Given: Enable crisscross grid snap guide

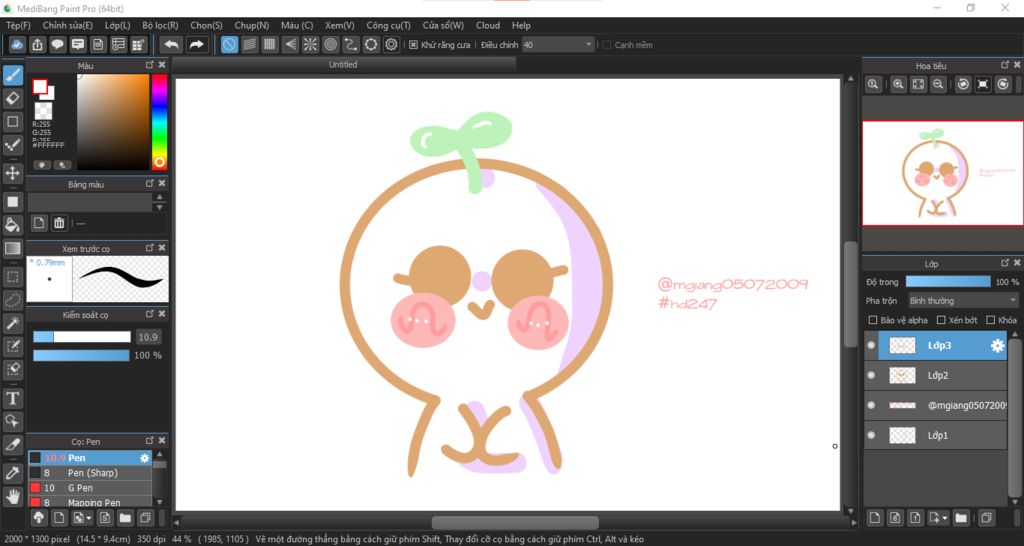Looking at the screenshot, I should 270,44.
